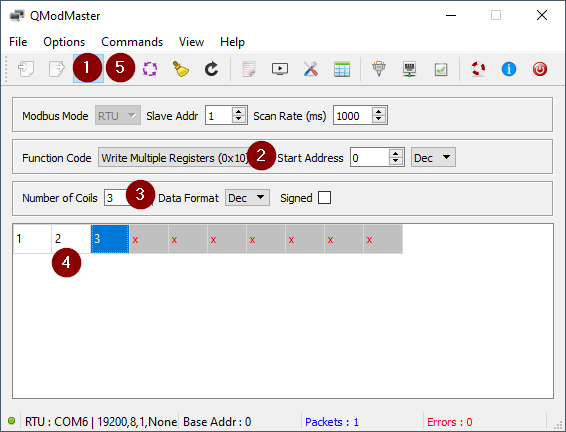Select the highlighted register cell containing 3
The width and height of the screenshot is (566, 432).
click(x=110, y=239)
